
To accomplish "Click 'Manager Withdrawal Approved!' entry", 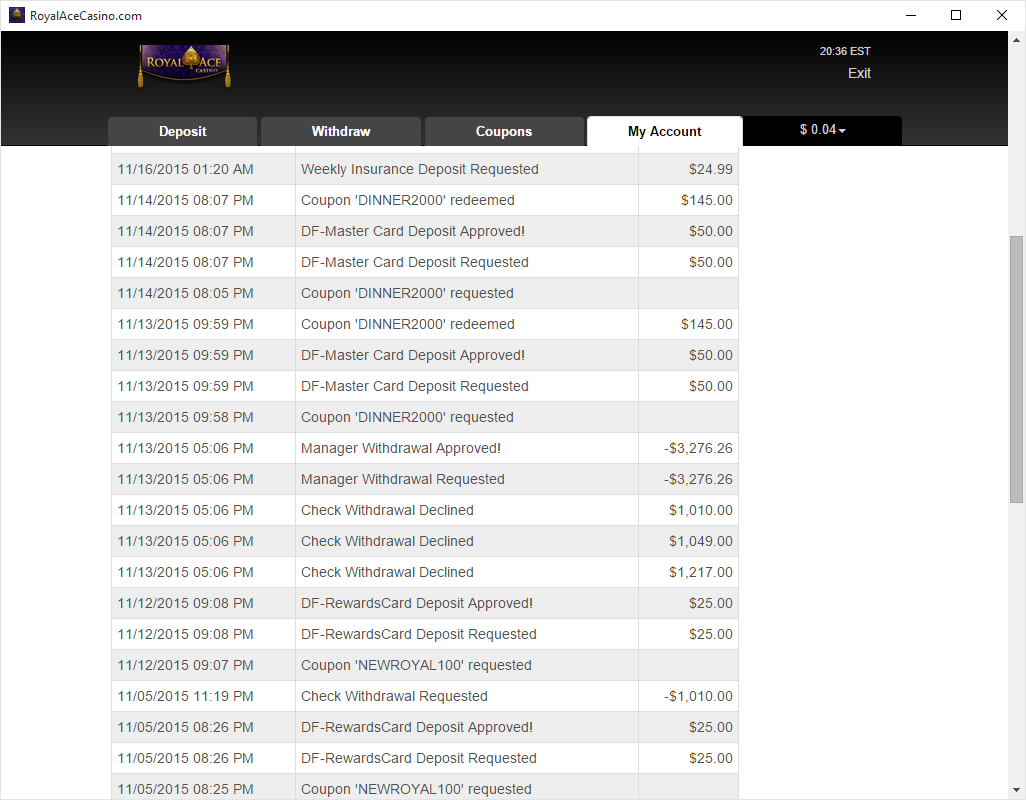I will pyautogui.click(x=400, y=448).
